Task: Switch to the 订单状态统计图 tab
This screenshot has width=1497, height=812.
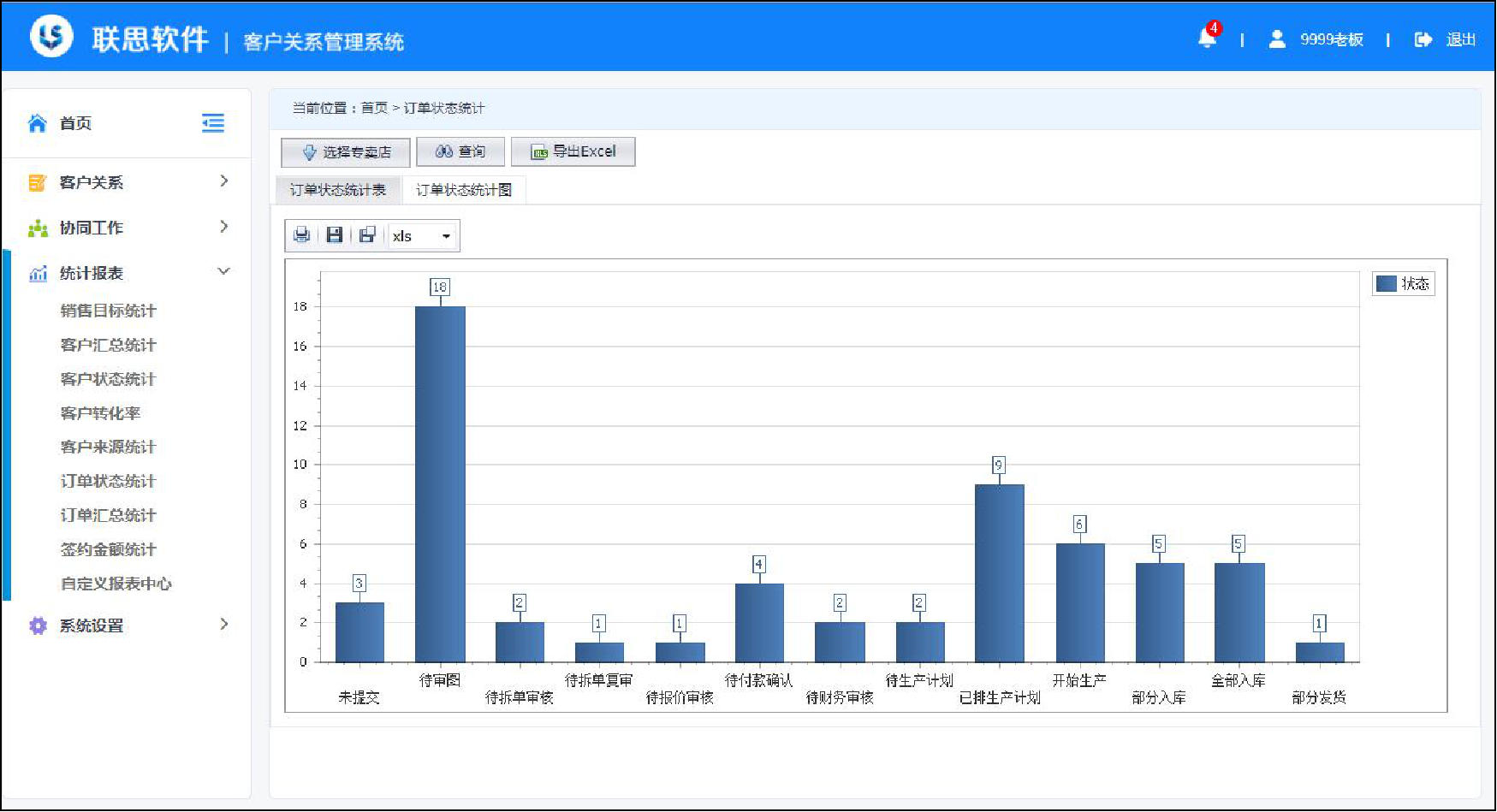Action: click(464, 190)
